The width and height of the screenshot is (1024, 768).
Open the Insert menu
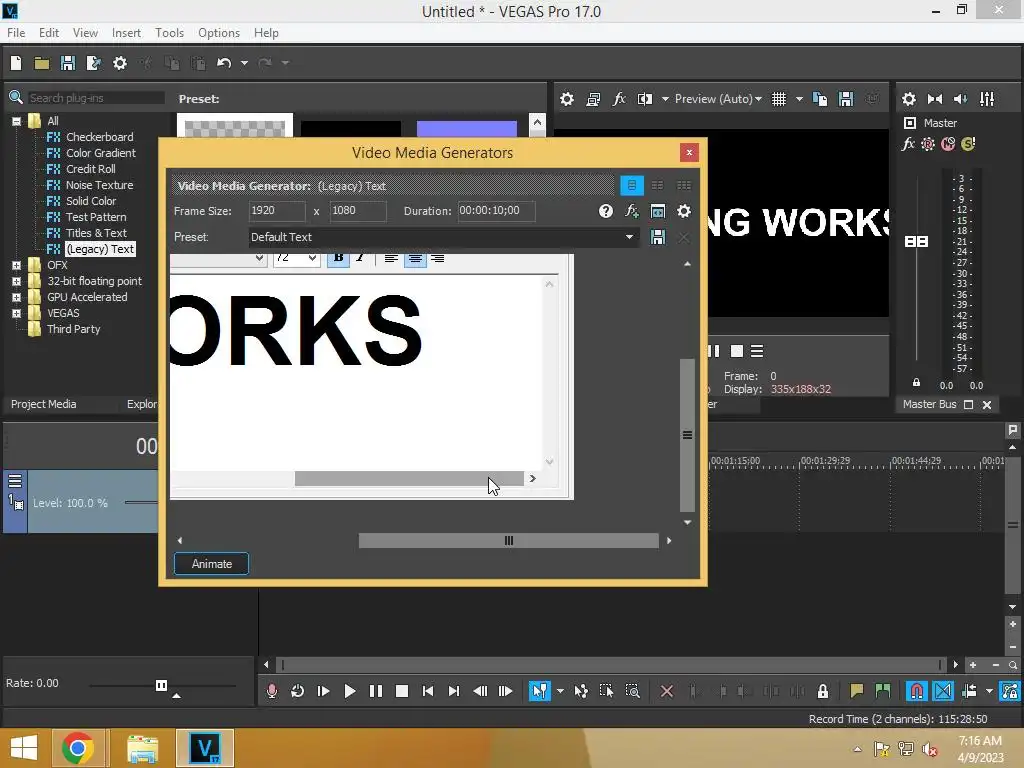coord(126,33)
